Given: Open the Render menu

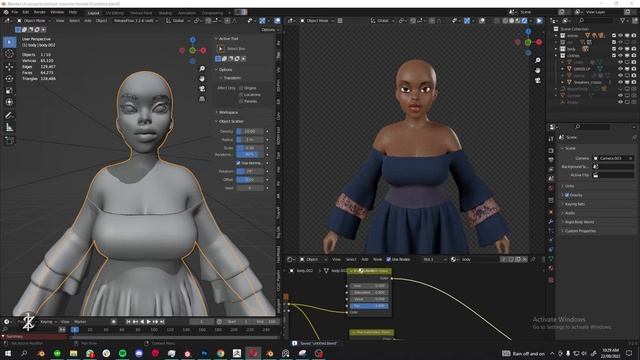Looking at the screenshot, I should coord(40,12).
